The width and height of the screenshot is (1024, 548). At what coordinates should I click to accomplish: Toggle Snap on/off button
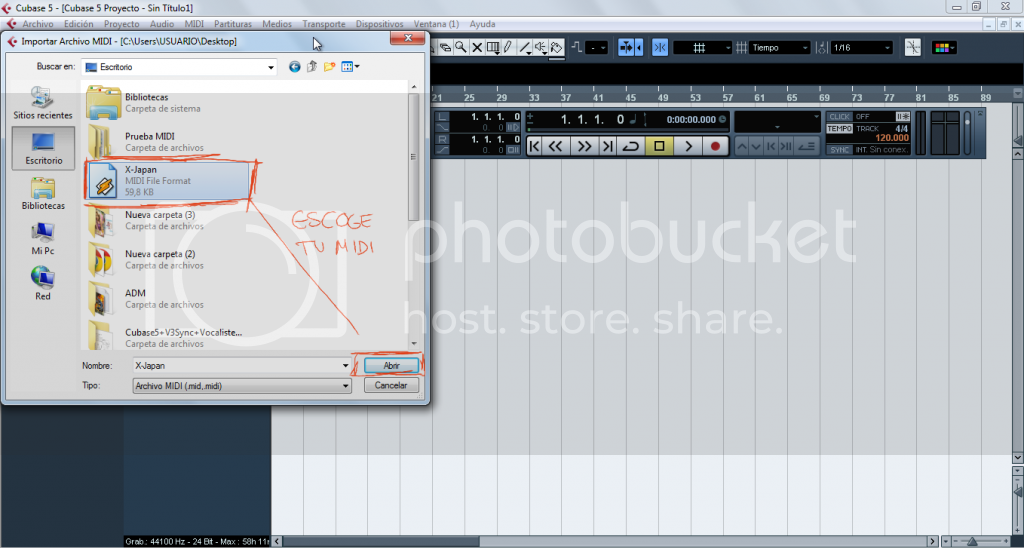click(x=660, y=48)
